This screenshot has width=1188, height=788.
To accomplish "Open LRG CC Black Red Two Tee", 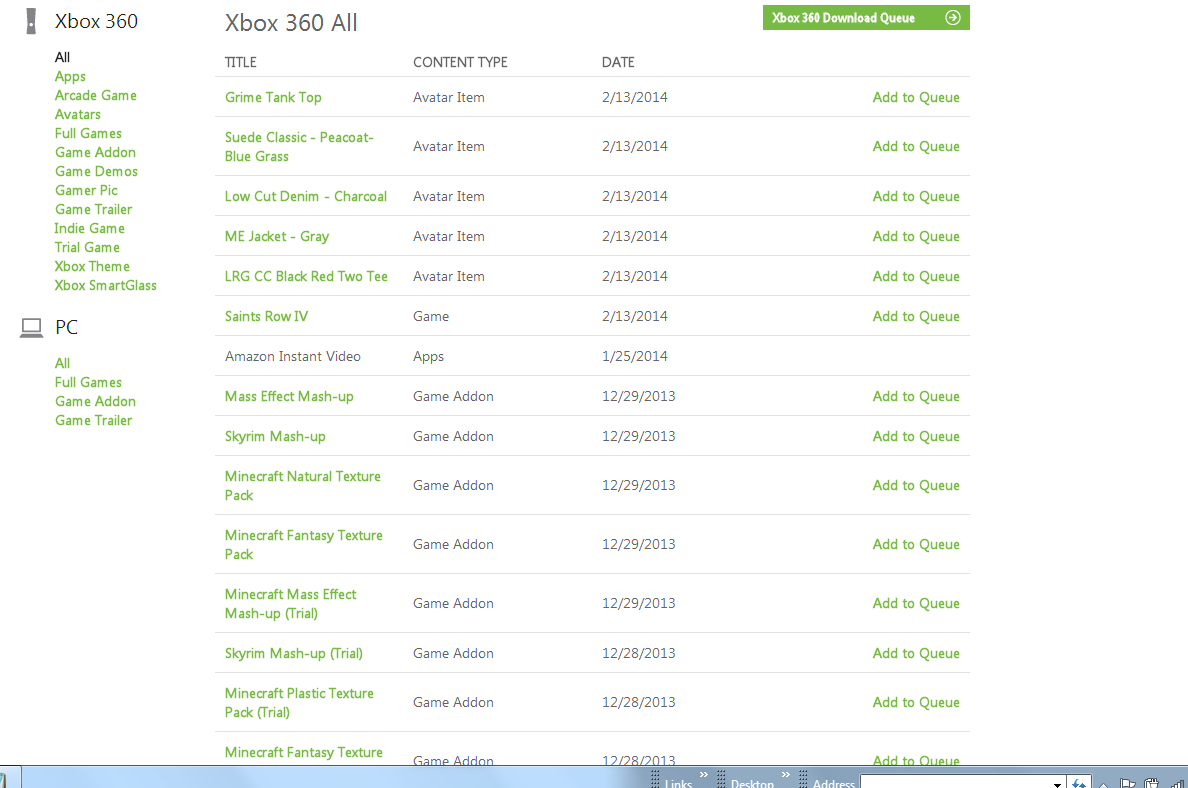I will coord(306,277).
